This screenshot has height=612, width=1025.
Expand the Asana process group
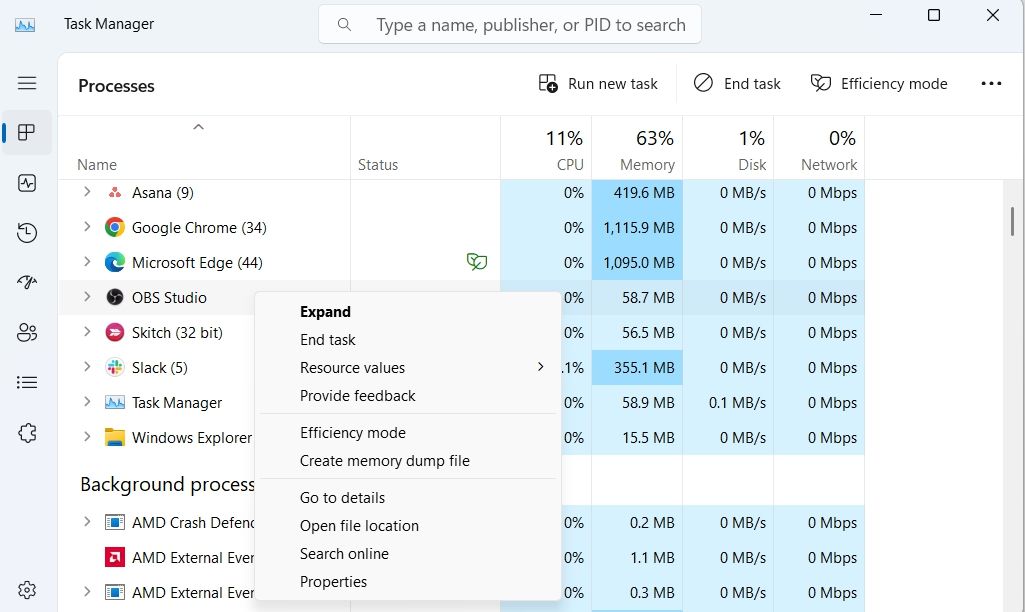pos(87,192)
